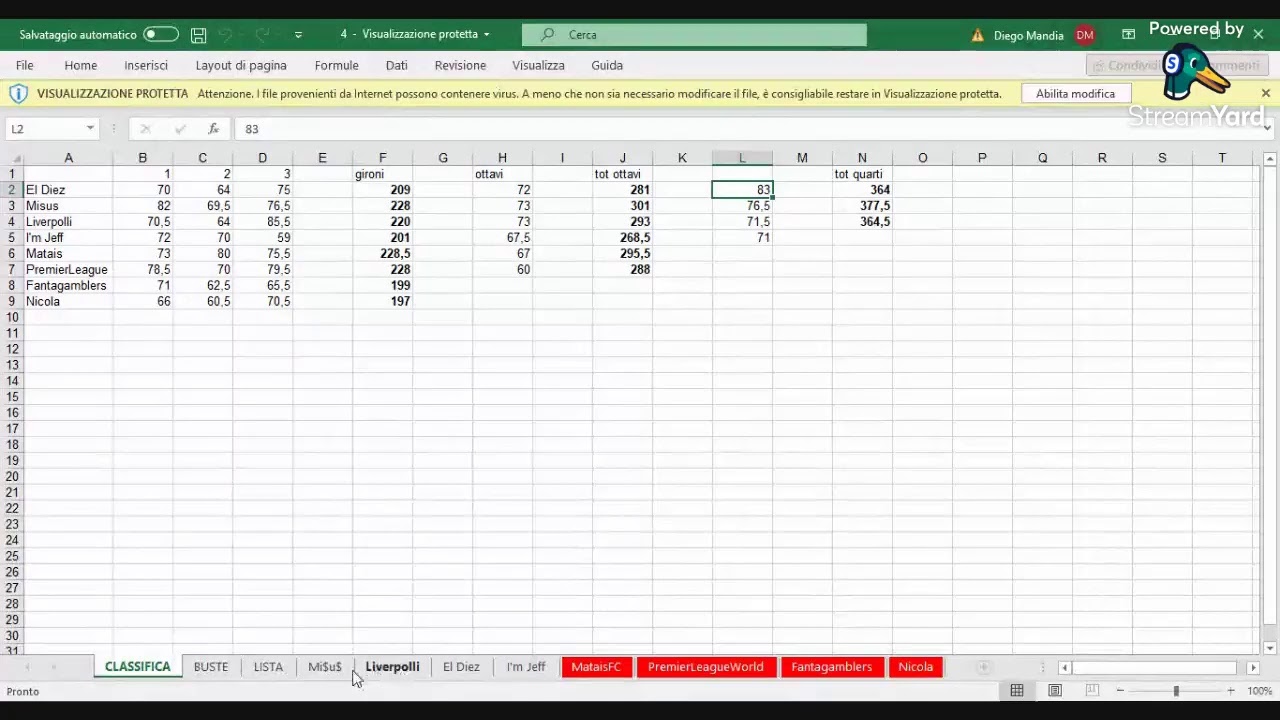Open the DM account avatar
The image size is (1280, 720).
point(1085,35)
